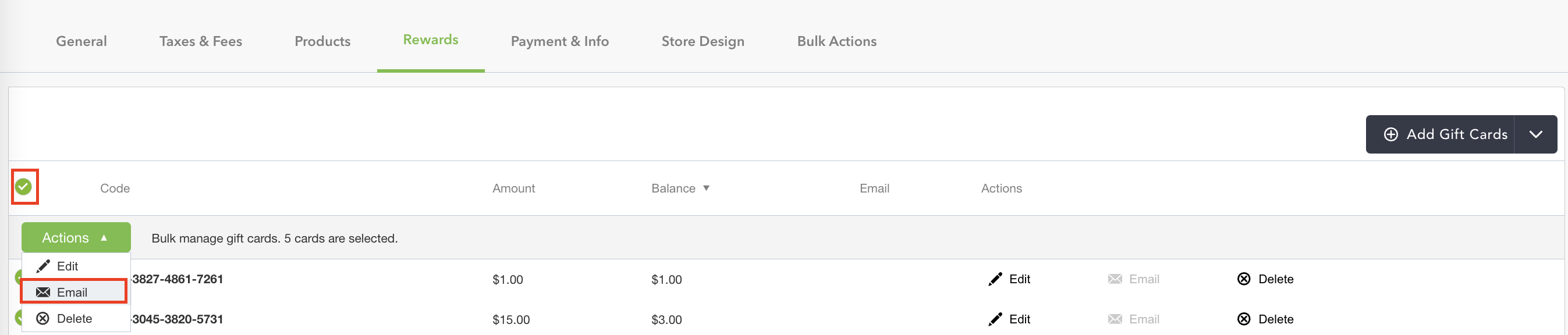
Task: Uncheck the checkbox for card 3045-3820-5731
Action: [18, 318]
